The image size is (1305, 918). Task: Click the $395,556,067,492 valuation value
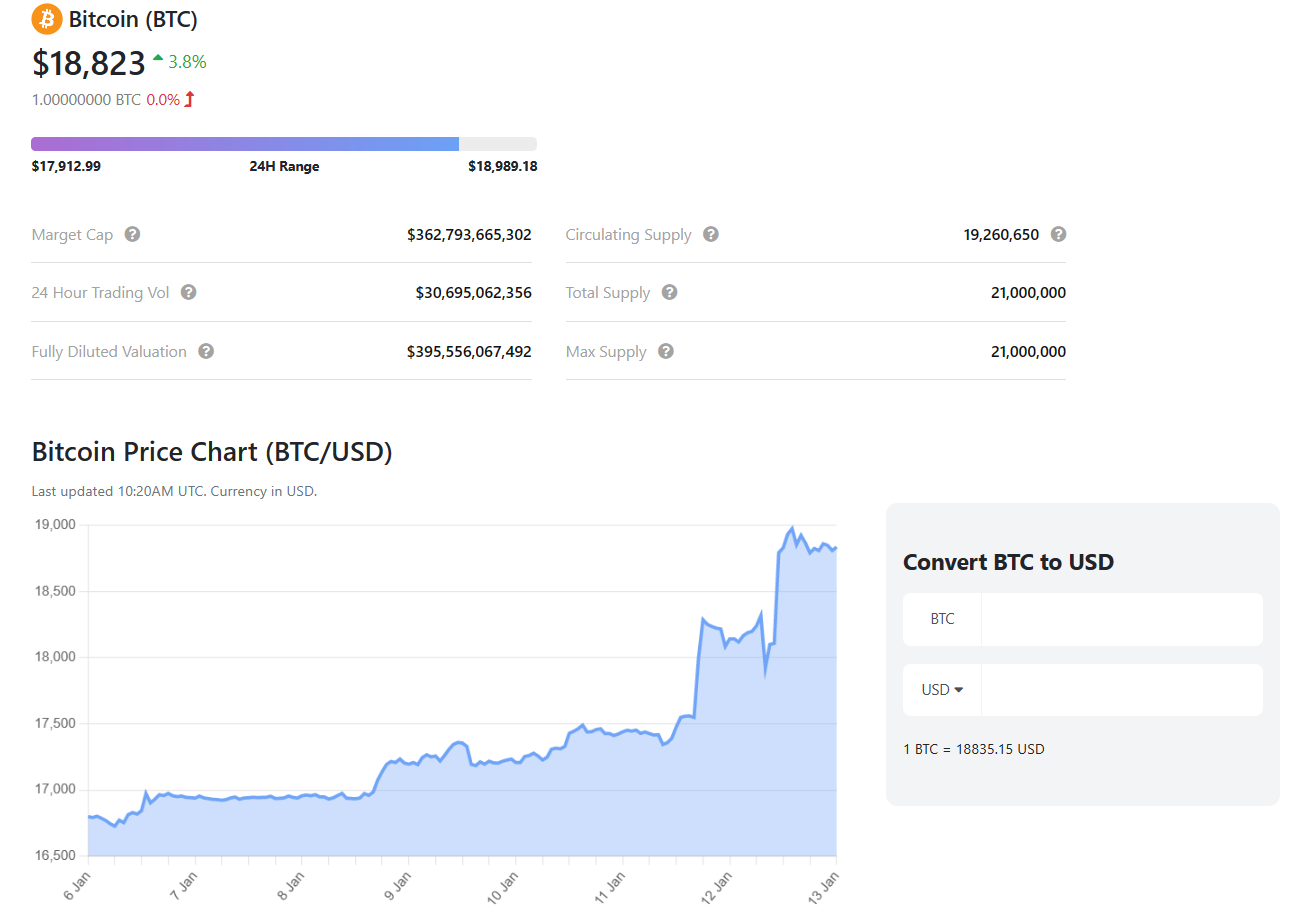pyautogui.click(x=469, y=352)
